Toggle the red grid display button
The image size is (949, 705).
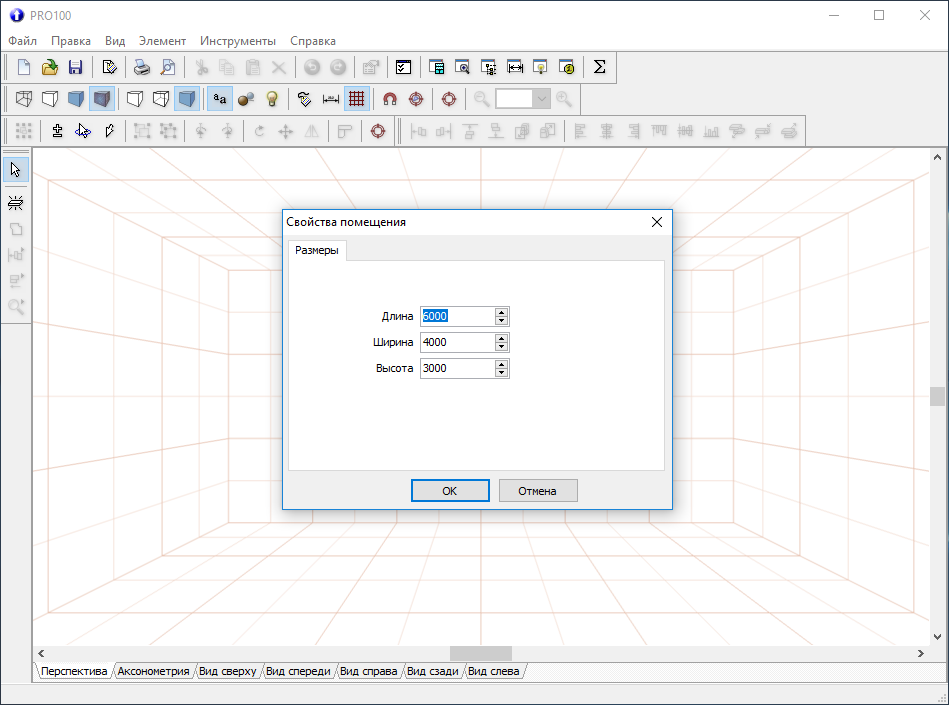tap(357, 99)
